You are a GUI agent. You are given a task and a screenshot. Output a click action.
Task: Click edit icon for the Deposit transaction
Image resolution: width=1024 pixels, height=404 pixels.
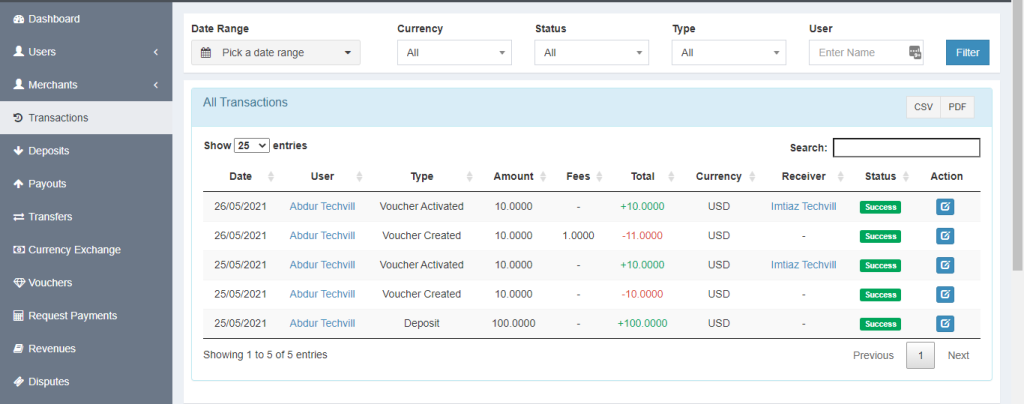click(945, 323)
